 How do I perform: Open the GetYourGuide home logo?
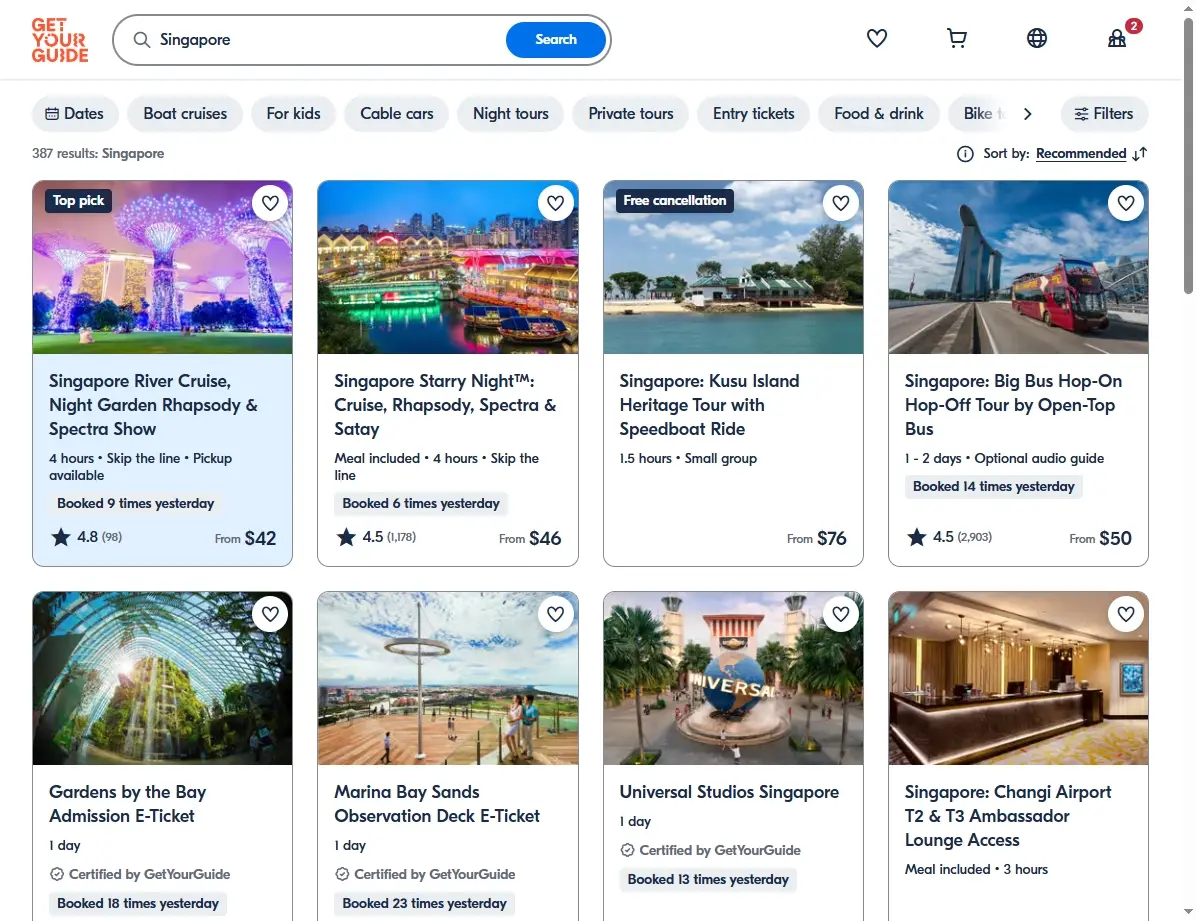click(x=59, y=40)
